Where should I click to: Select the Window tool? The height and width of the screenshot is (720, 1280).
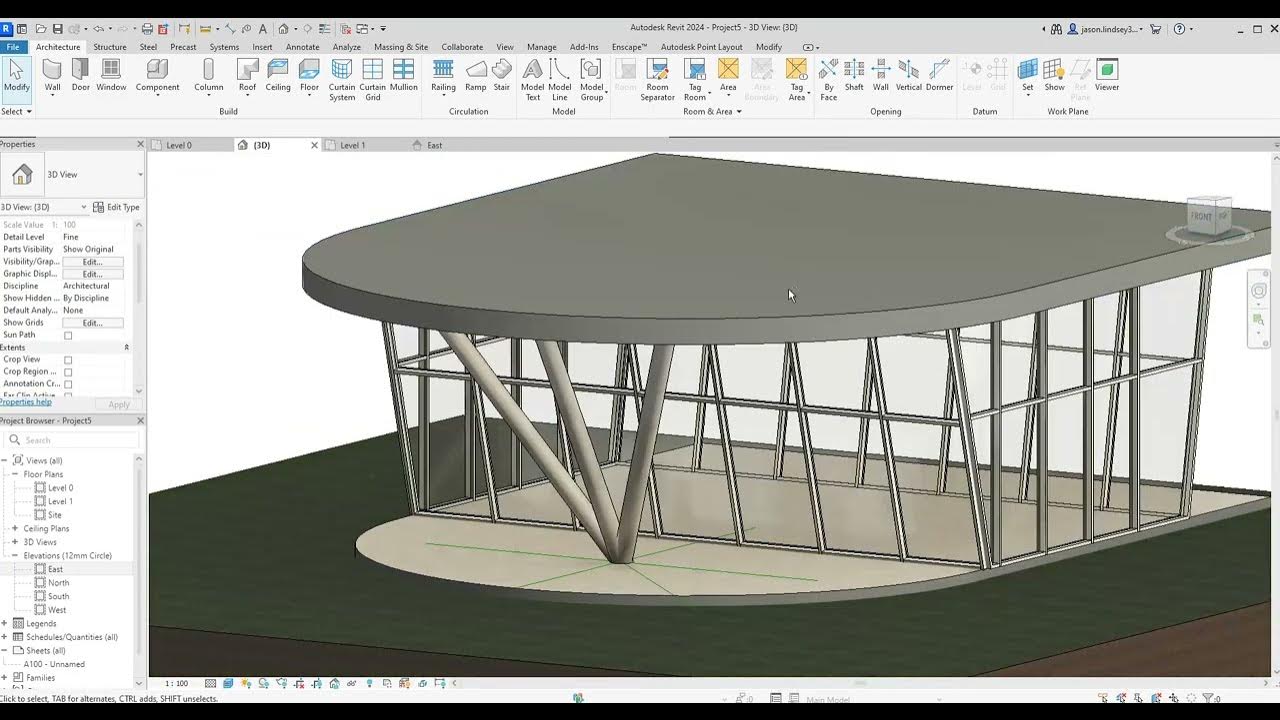click(x=111, y=75)
